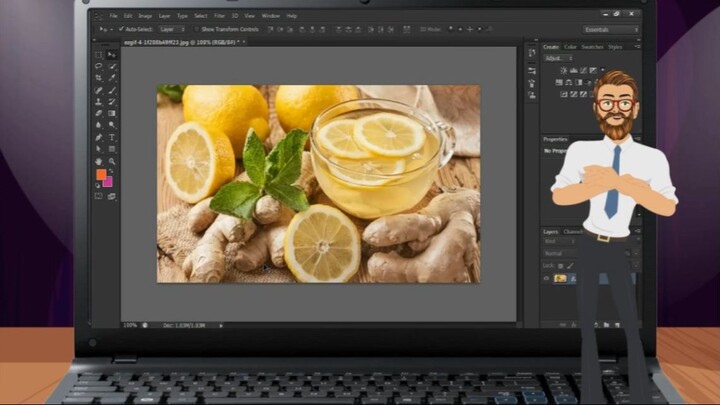720x405 pixels.
Task: Select the Dodge tool
Action: point(112,125)
